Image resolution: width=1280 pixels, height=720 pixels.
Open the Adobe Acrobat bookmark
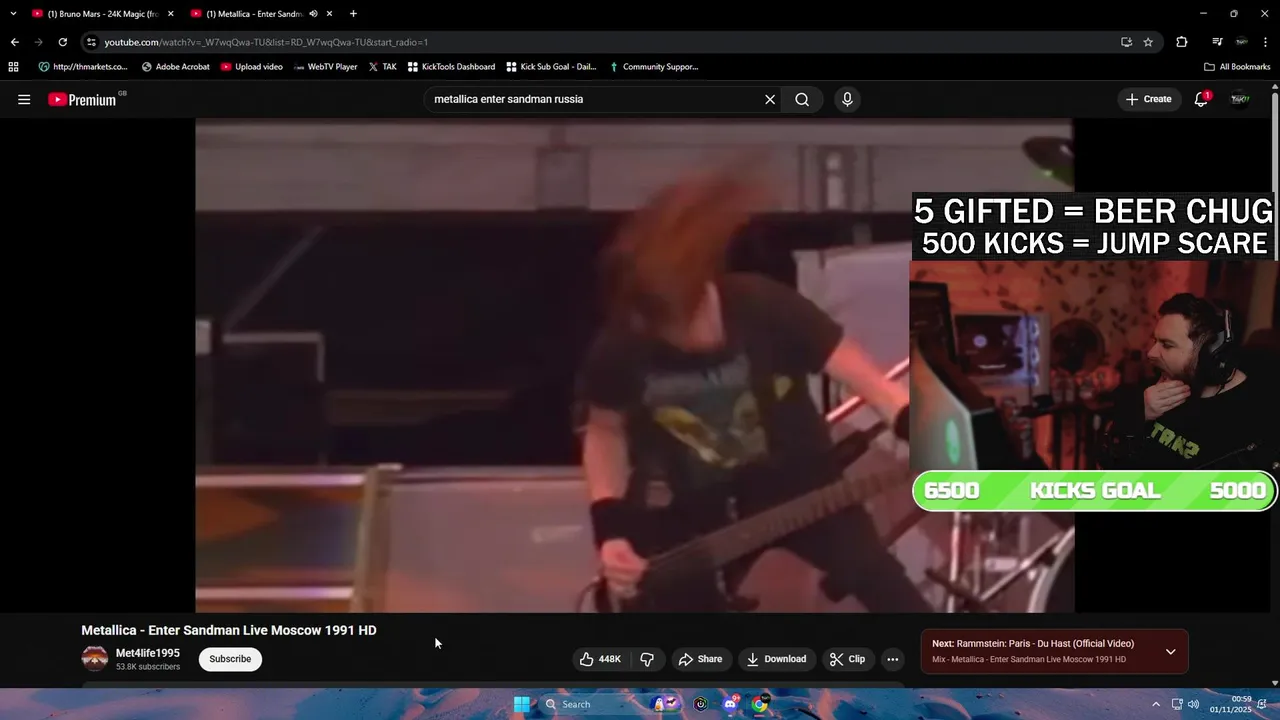point(176,67)
